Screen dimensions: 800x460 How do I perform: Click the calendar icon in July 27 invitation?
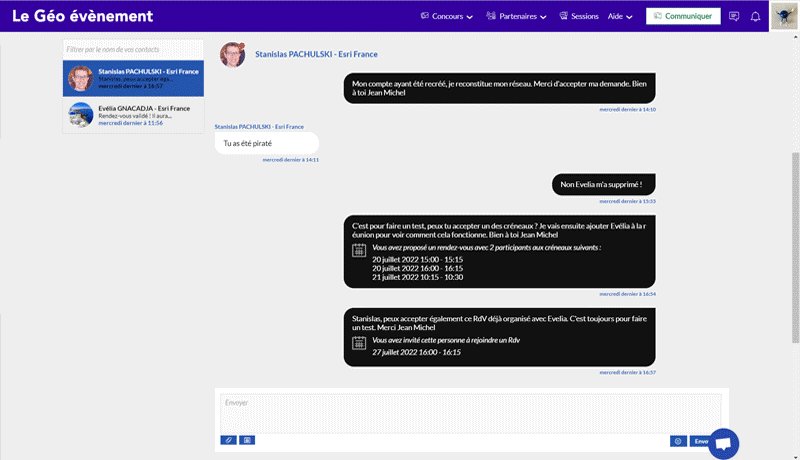point(359,345)
